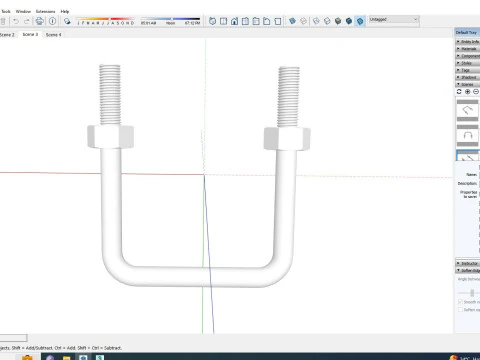
Task: Click the Default Tray title bar
Action: [467, 32]
